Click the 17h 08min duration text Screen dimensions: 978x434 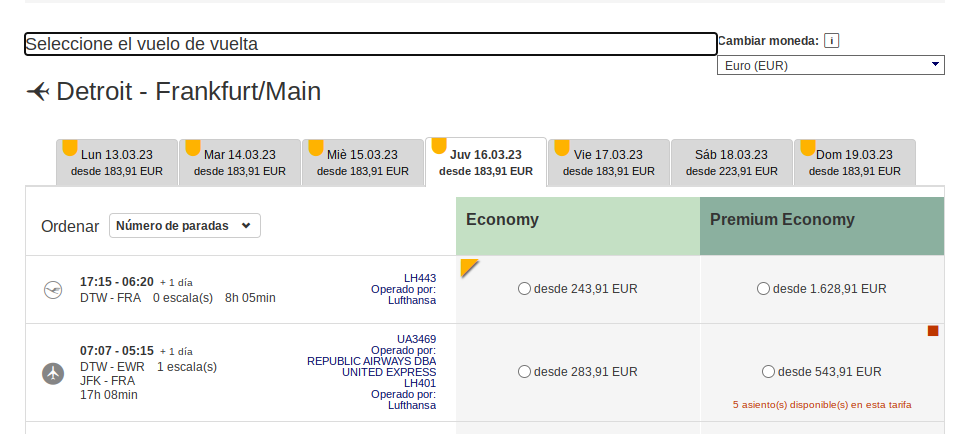coord(109,395)
